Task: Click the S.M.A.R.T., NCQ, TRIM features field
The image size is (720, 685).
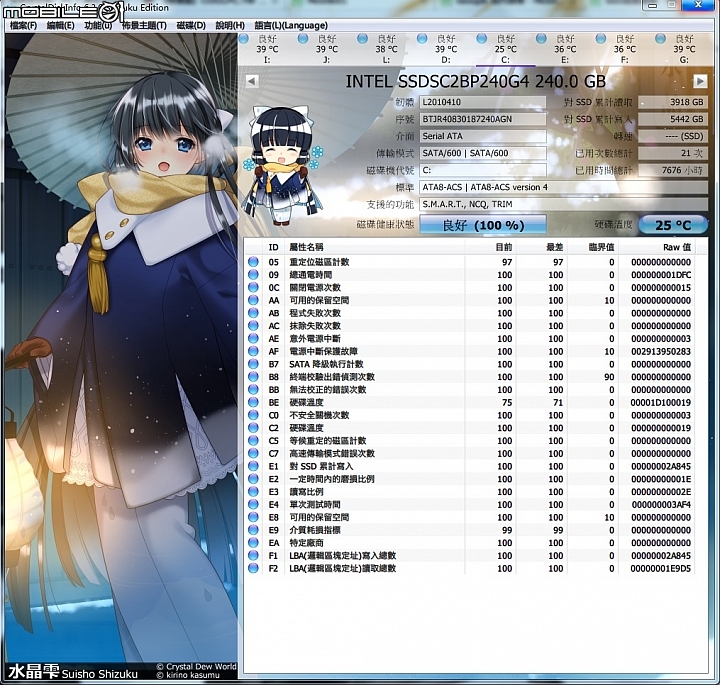Action: (563, 204)
